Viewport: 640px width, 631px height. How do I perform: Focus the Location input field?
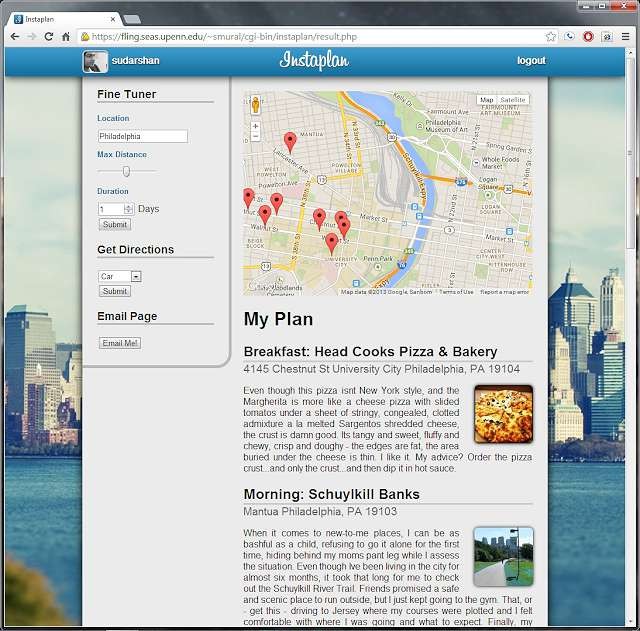click(x=143, y=136)
